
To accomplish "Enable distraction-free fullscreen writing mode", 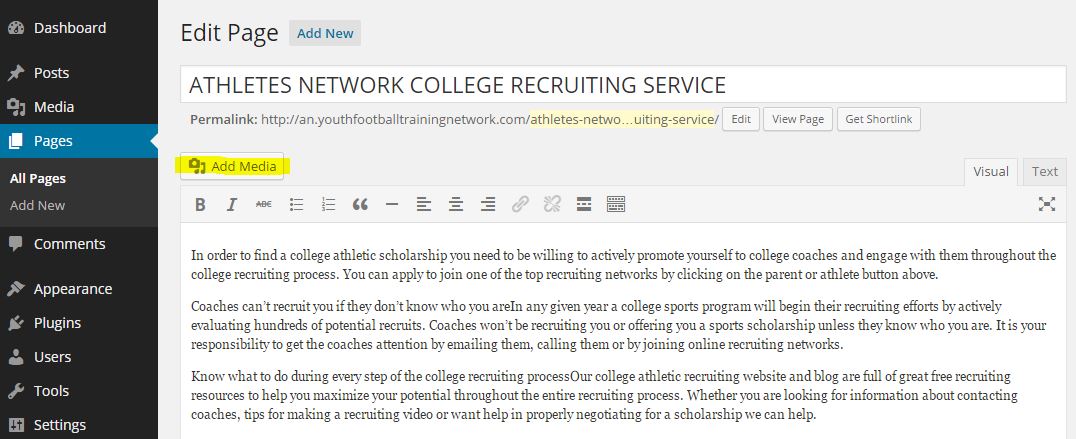I will coord(1046,204).
